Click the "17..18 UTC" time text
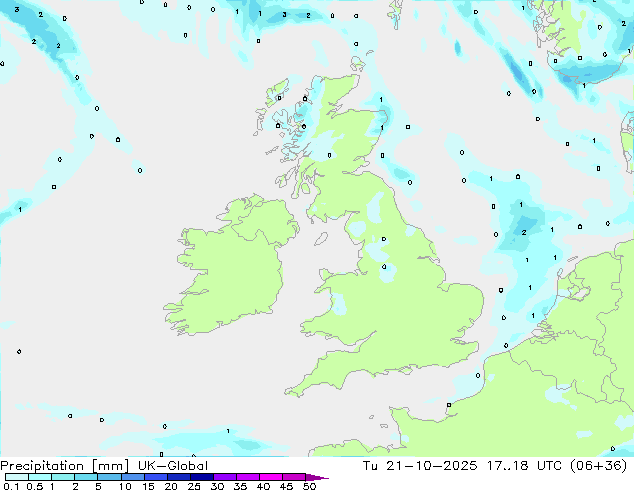The width and height of the screenshot is (634, 490). point(524,466)
